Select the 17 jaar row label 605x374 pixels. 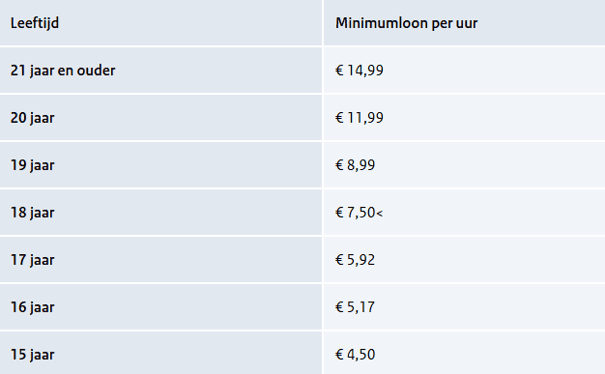point(32,260)
